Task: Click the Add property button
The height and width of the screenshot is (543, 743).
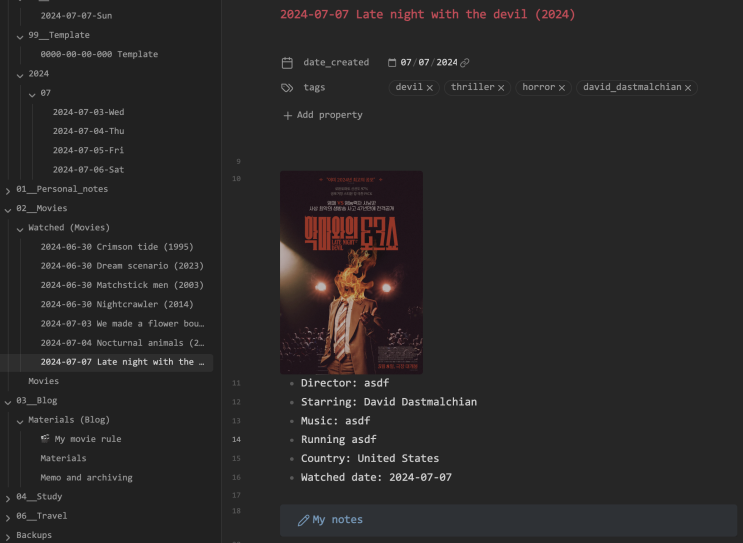Action: (x=323, y=115)
